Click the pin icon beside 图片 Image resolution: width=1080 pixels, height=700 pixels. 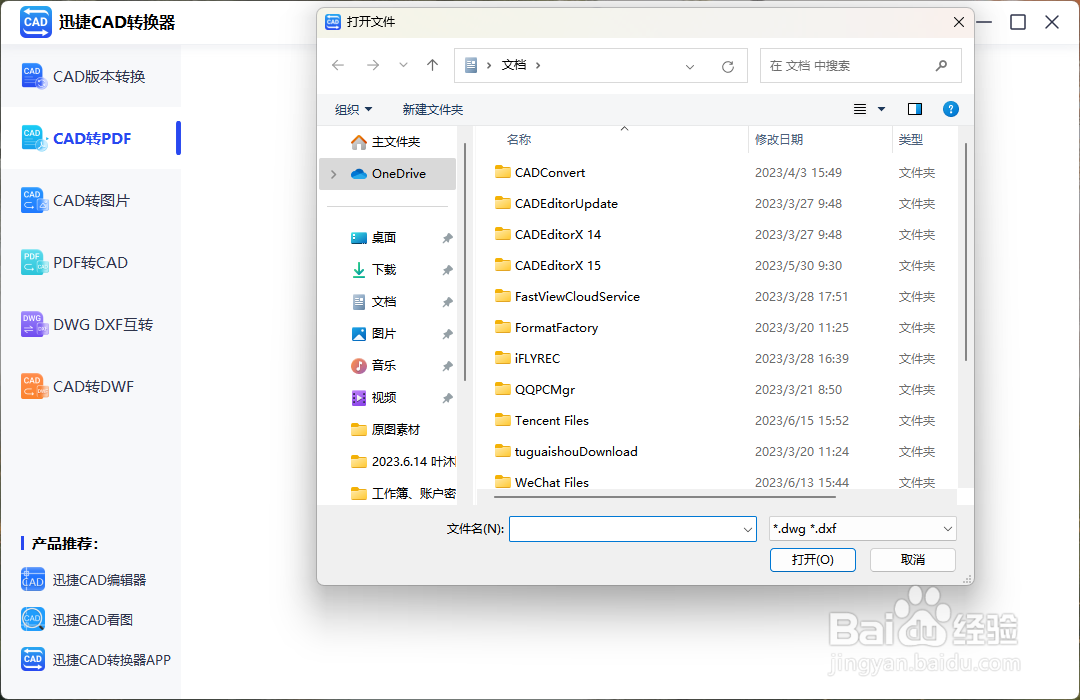click(447, 334)
